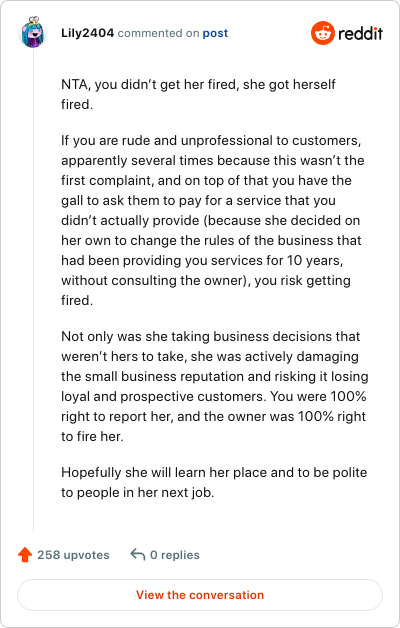Click the line beginning "first complaint, and on"

(206, 180)
